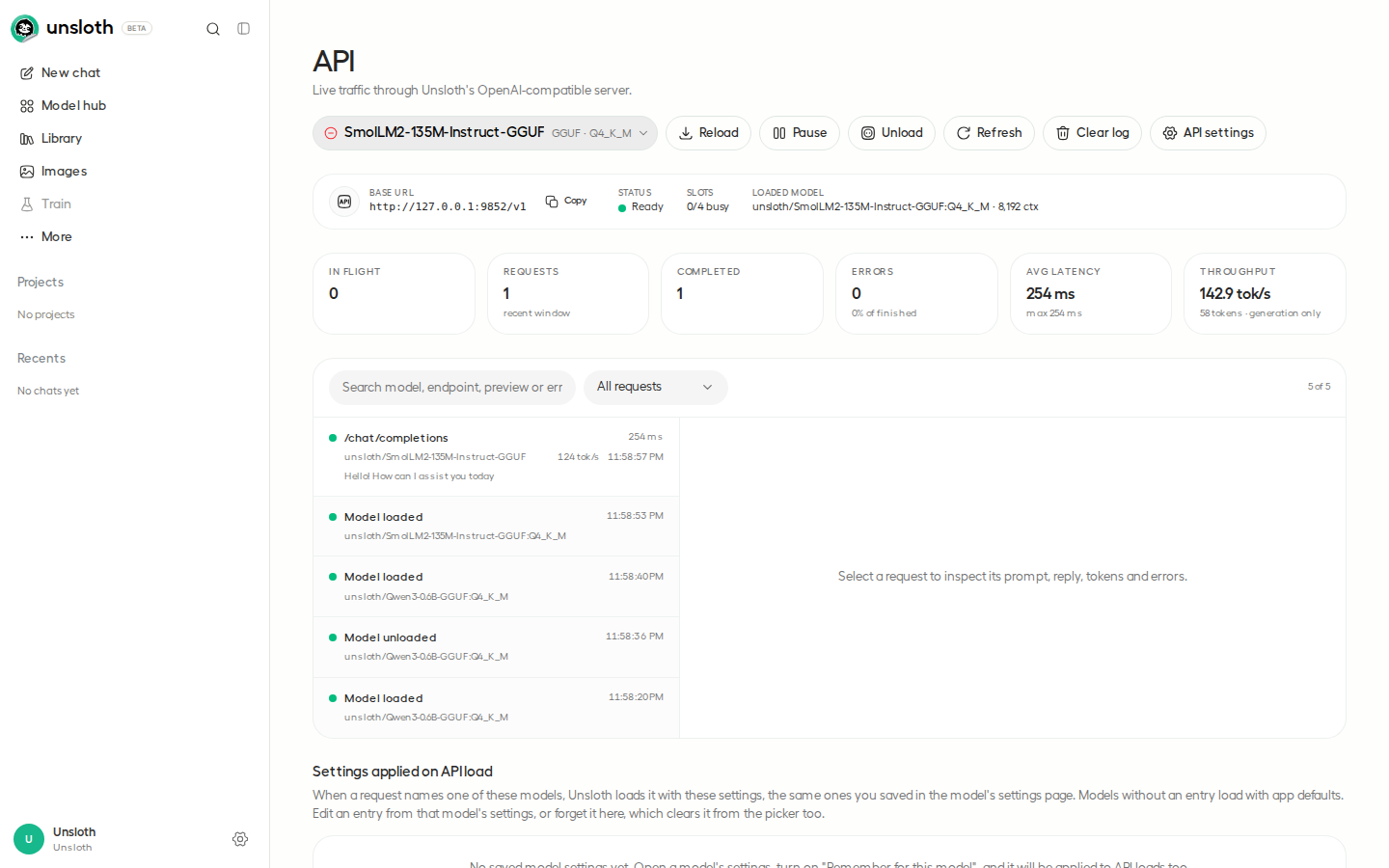
Task: Pause the API server
Action: (x=800, y=133)
